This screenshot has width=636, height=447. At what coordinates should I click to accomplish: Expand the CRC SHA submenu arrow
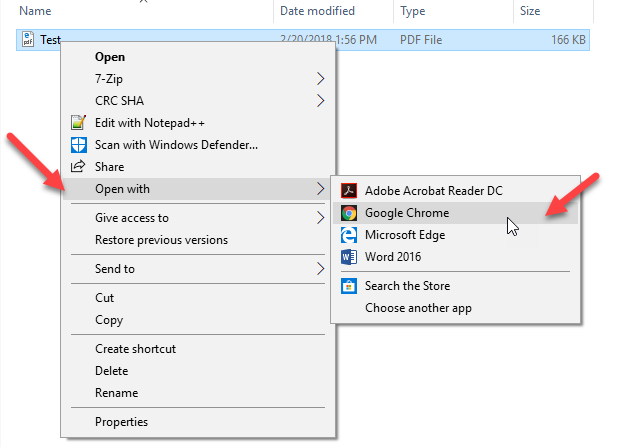pos(320,101)
